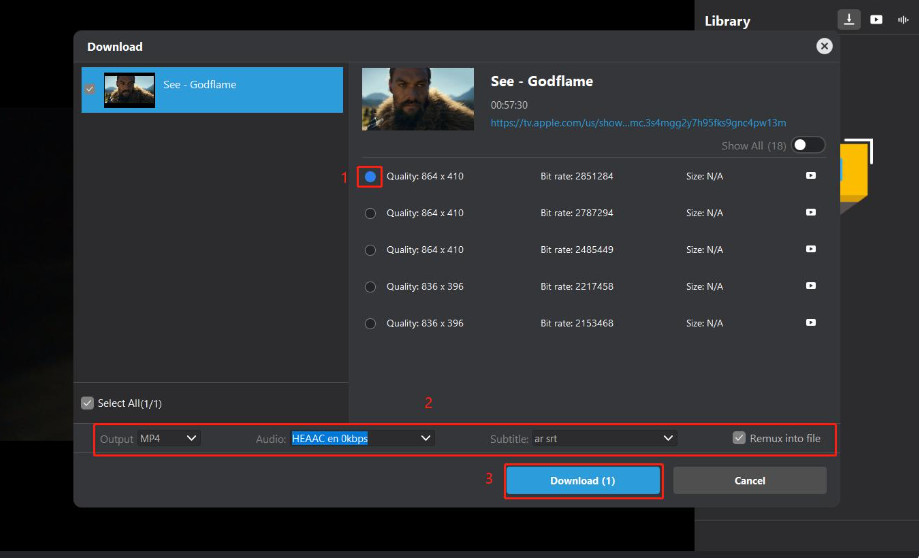
Task: Click video icon for bit rate 2153468
Action: pyautogui.click(x=811, y=323)
